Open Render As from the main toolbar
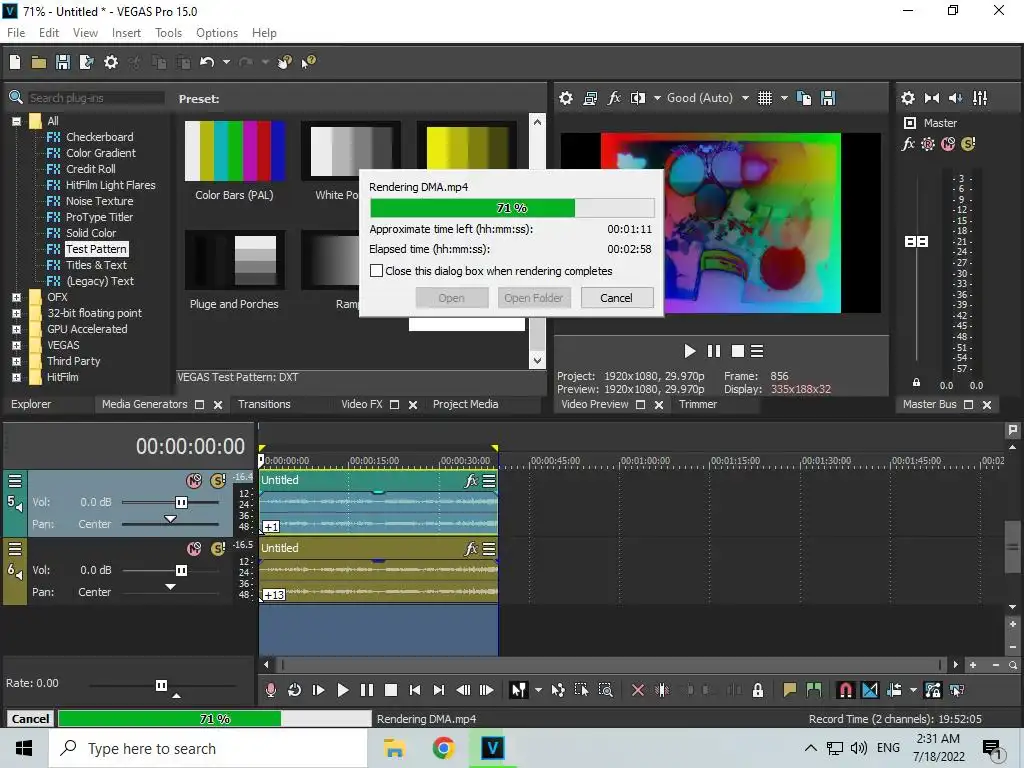1024x768 pixels. click(x=86, y=62)
